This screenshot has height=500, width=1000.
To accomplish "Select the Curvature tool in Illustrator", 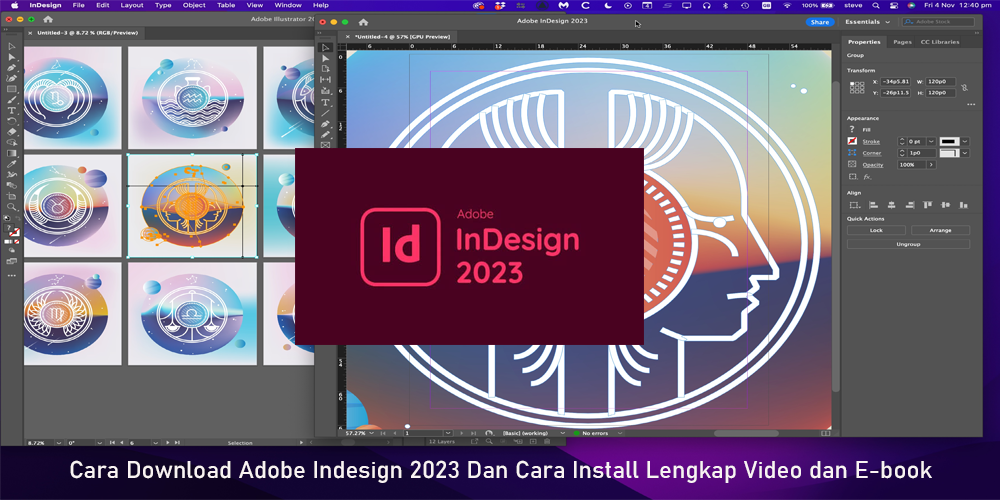I will 11,78.
